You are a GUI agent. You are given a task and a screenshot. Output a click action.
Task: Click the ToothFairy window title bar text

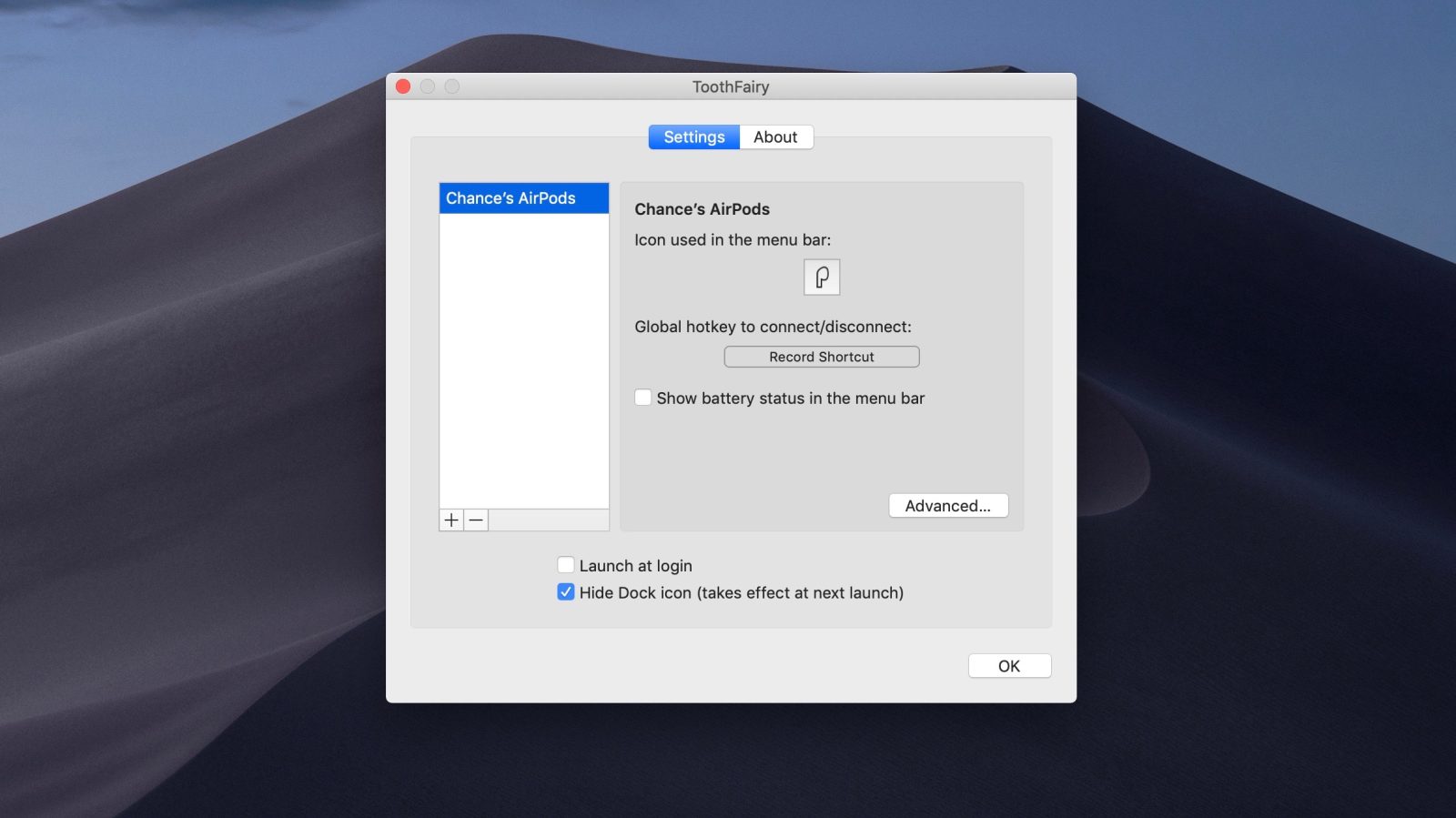pos(731,86)
